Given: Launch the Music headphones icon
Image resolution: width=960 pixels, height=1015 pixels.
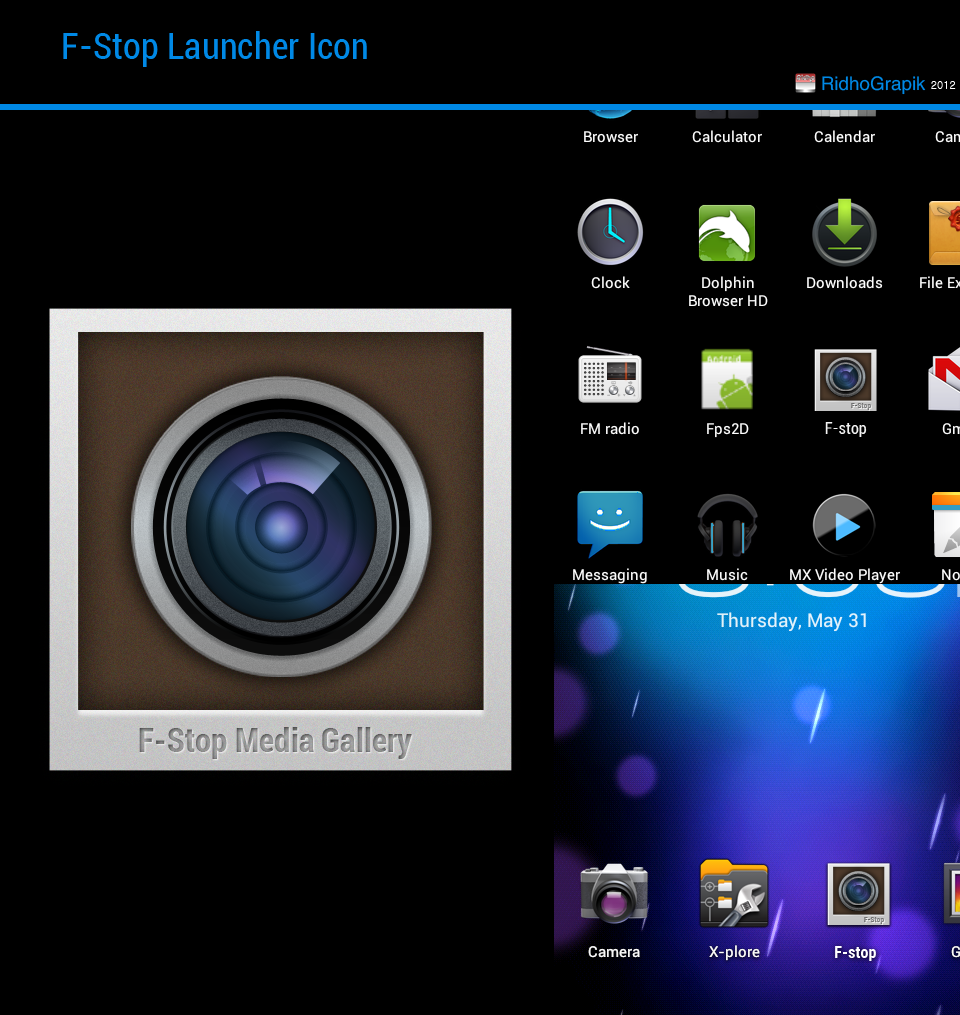Looking at the screenshot, I should pos(727,525).
